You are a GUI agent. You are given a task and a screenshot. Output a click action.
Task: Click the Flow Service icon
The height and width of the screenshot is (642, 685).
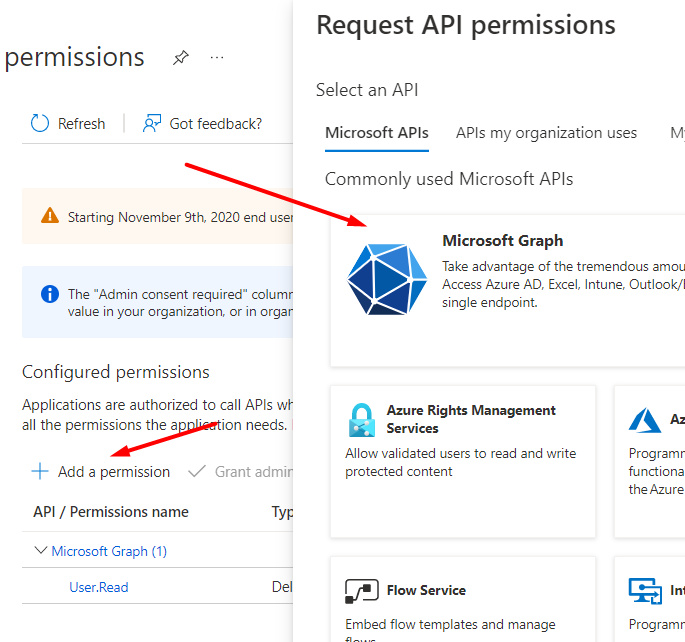(x=362, y=591)
